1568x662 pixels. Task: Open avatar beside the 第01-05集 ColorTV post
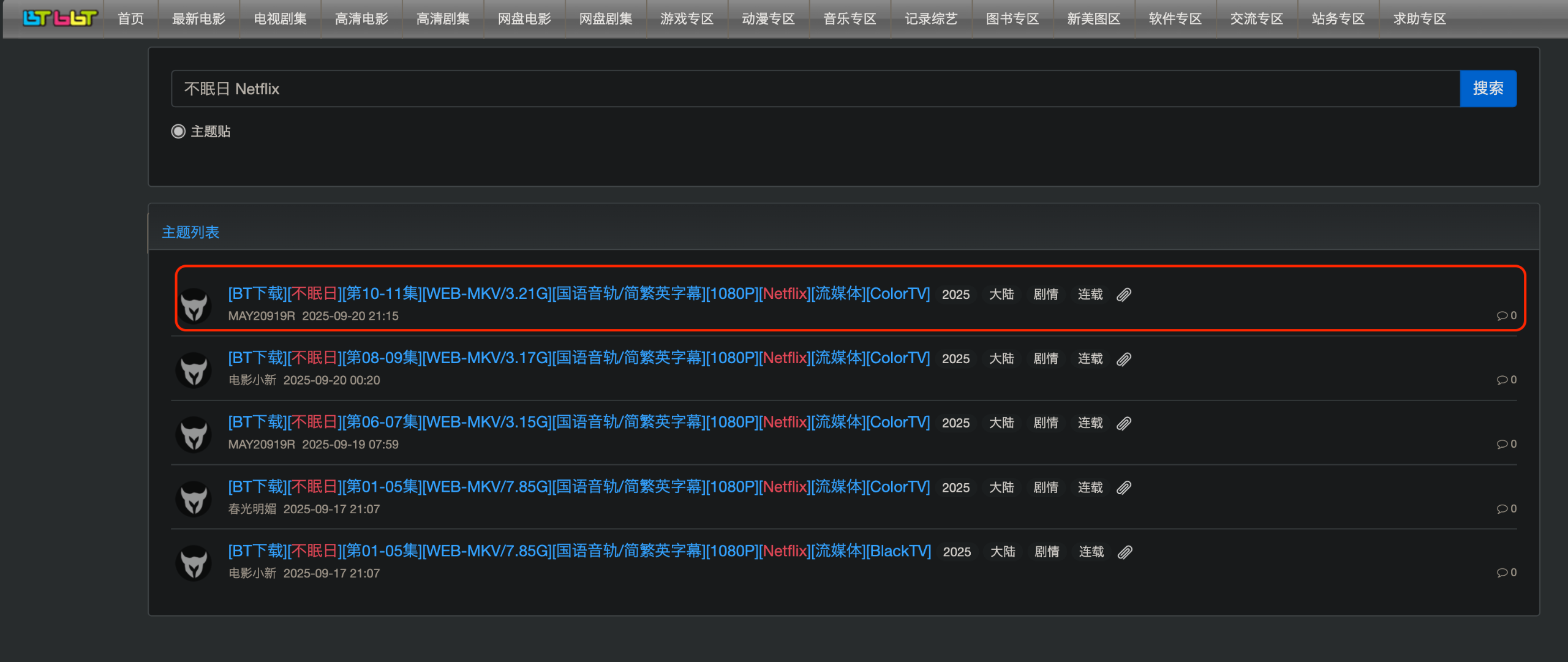[194, 498]
